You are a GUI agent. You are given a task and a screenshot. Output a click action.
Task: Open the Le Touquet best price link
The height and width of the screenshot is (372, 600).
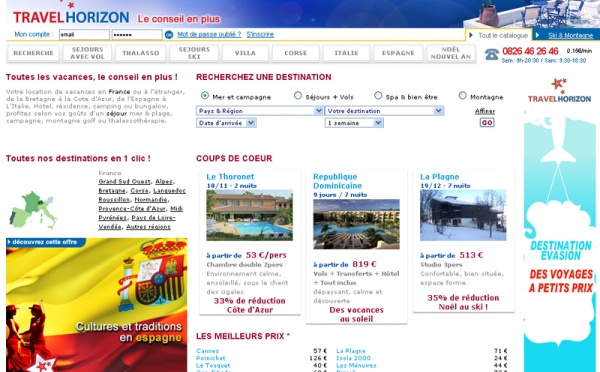(213, 365)
